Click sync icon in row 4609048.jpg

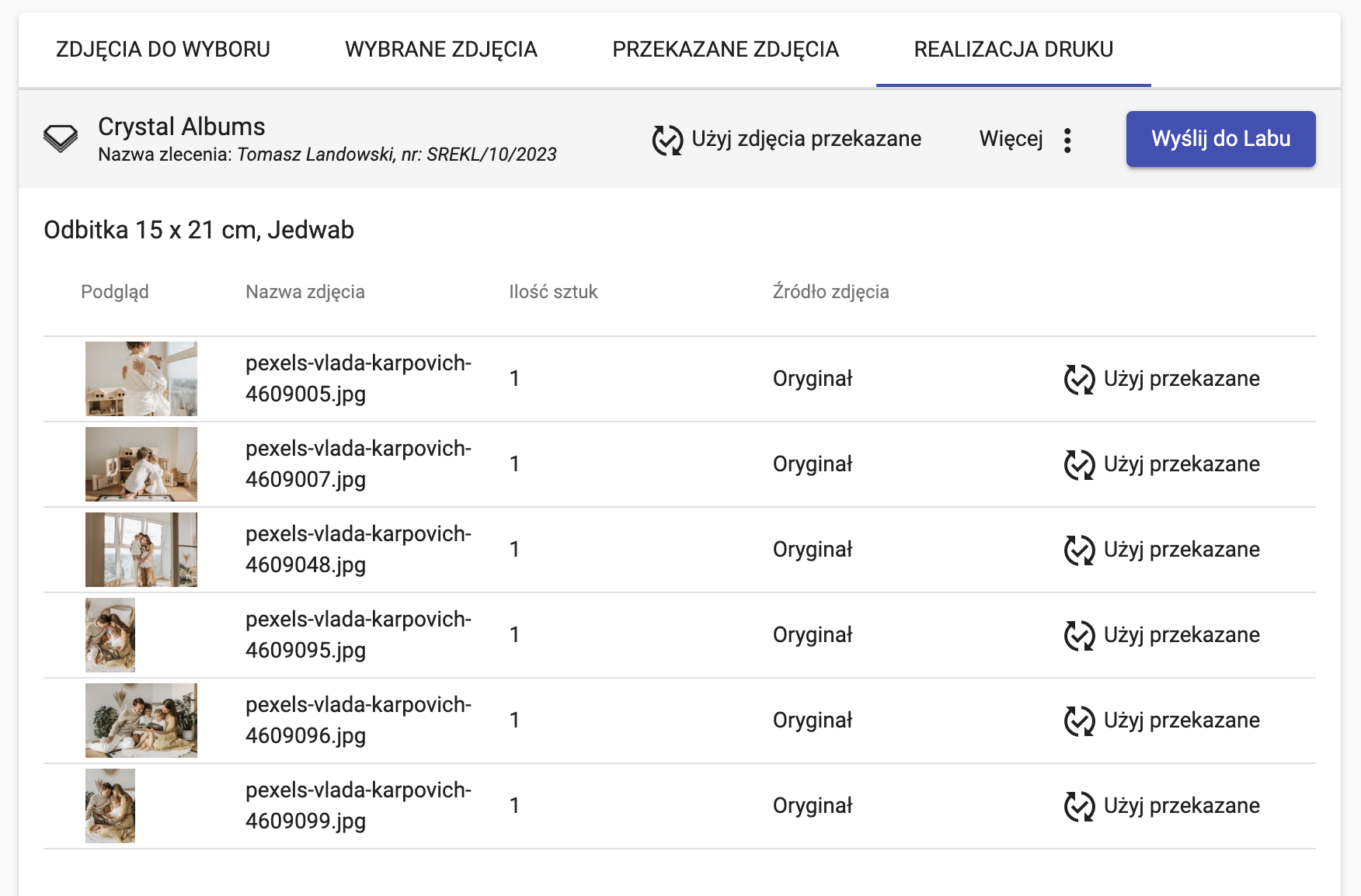1079,550
